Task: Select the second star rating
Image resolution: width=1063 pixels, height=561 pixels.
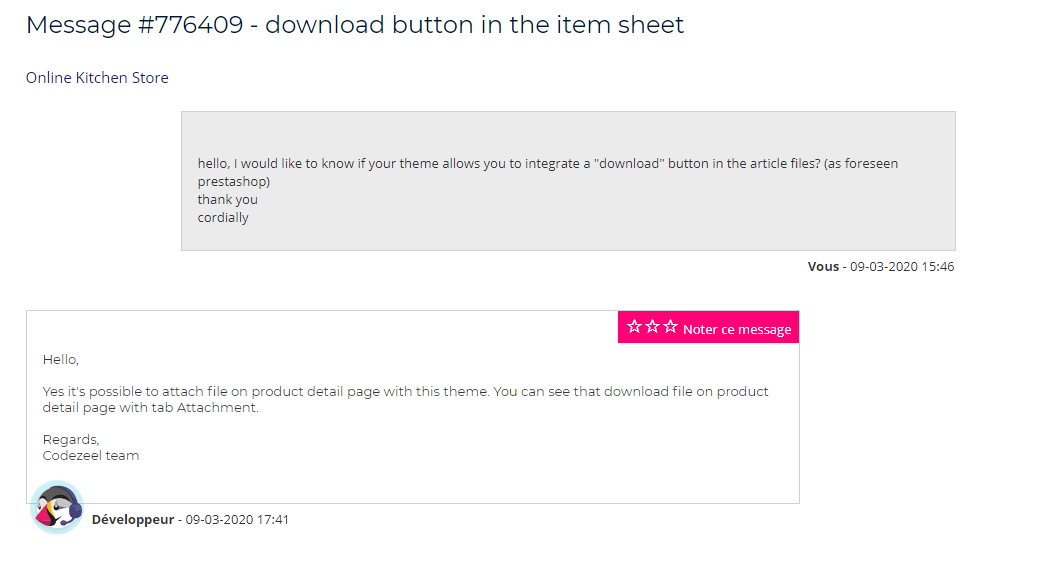Action: [652, 327]
